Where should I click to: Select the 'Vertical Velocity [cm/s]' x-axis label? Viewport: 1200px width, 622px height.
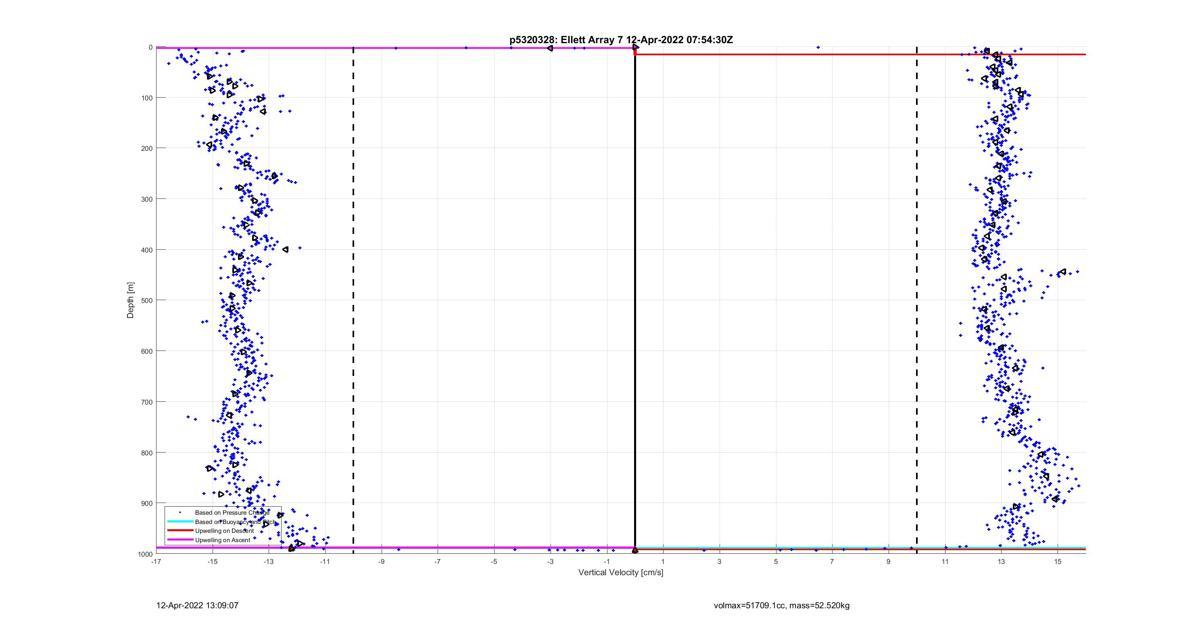[x=621, y=573]
